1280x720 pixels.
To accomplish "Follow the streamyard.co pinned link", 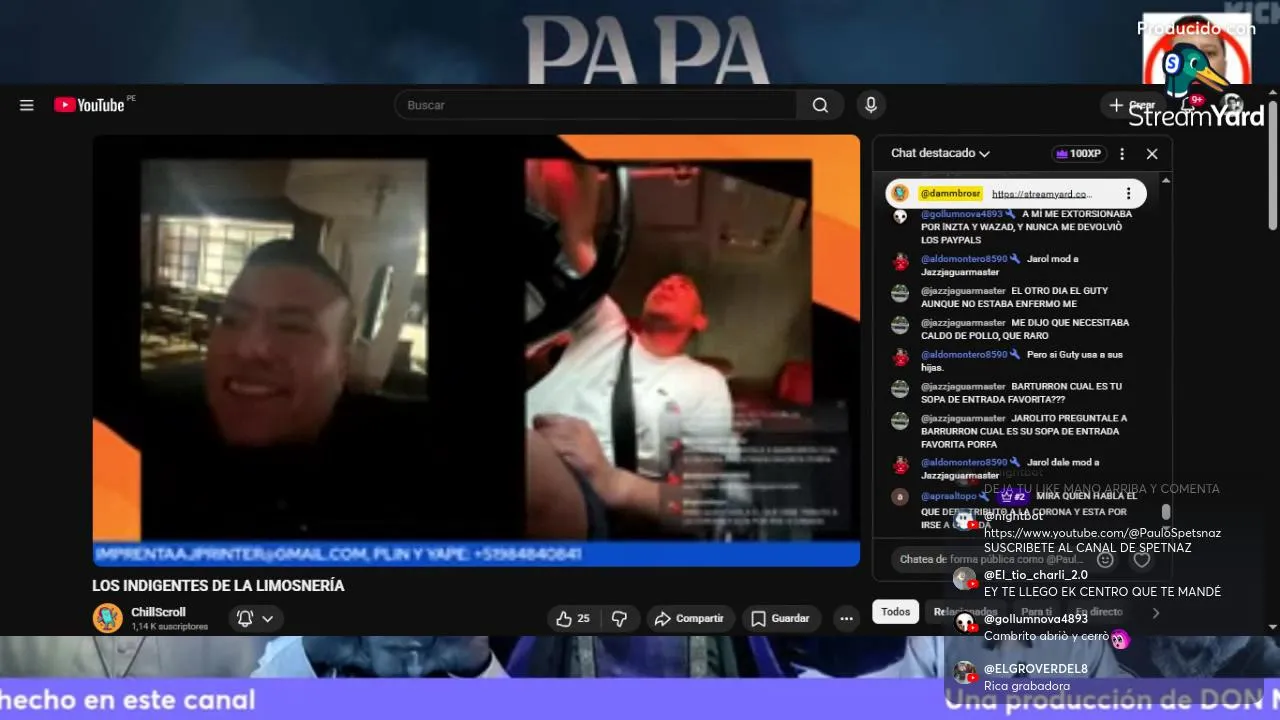I will click(1042, 194).
